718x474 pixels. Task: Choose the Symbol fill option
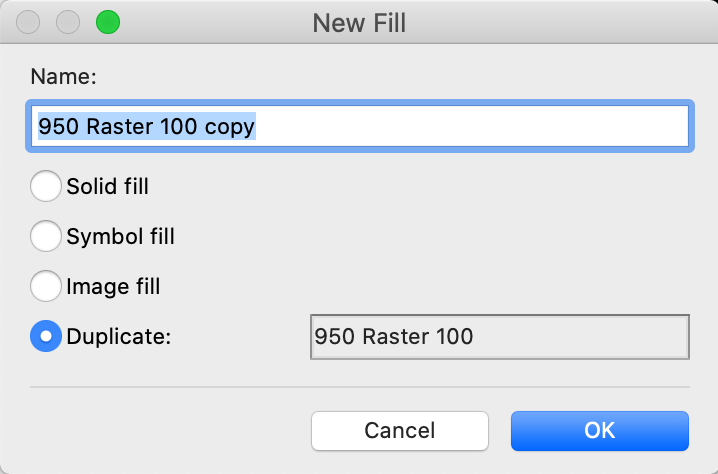46,236
